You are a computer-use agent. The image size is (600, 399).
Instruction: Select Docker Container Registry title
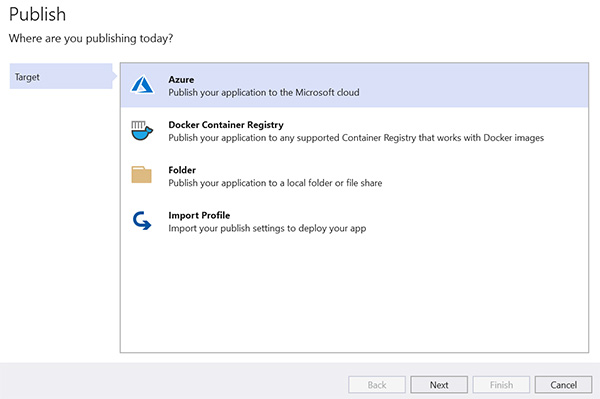coord(226,125)
